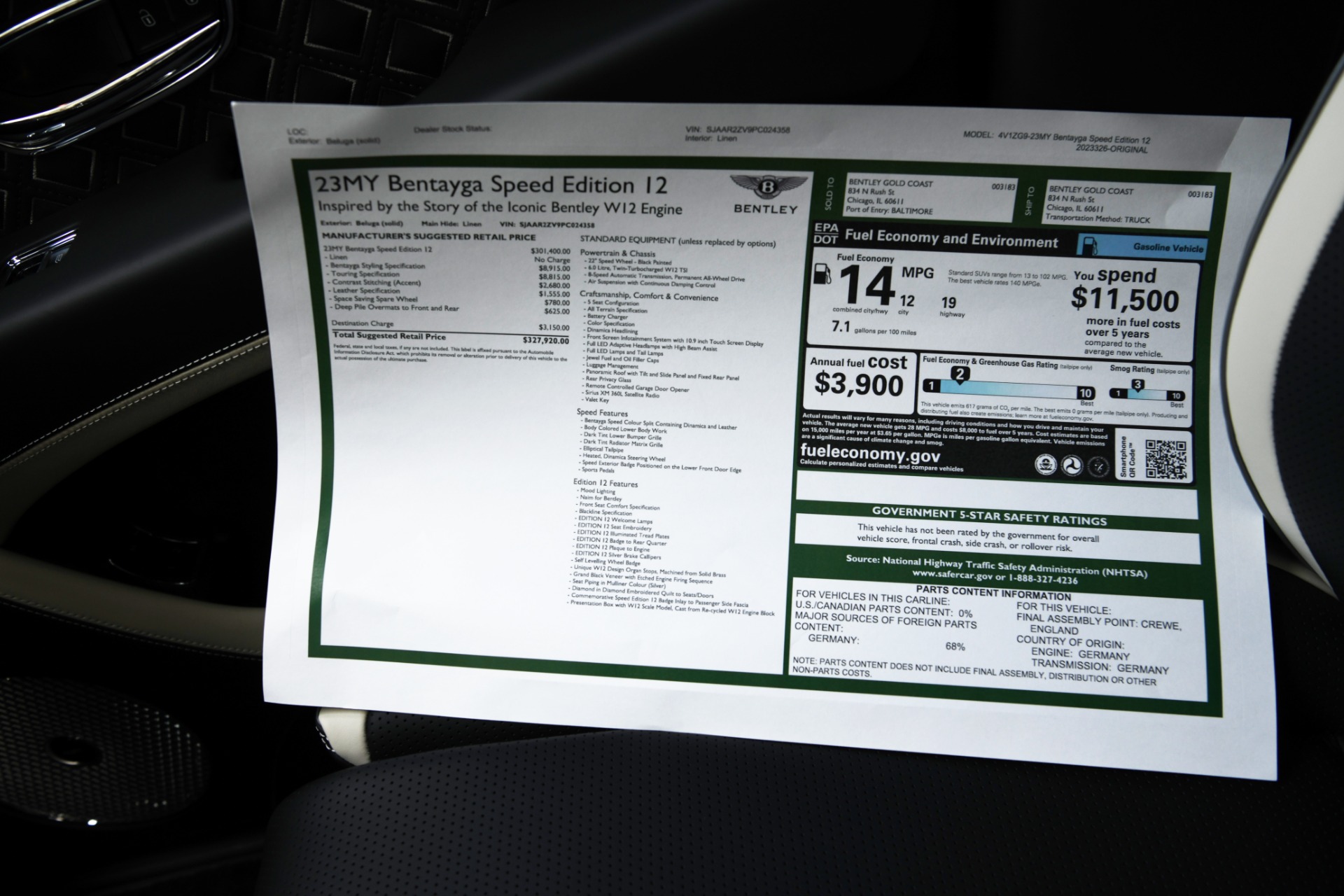Click destination charge amount '$3,150.00'
The image size is (1344, 896).
pos(554,328)
